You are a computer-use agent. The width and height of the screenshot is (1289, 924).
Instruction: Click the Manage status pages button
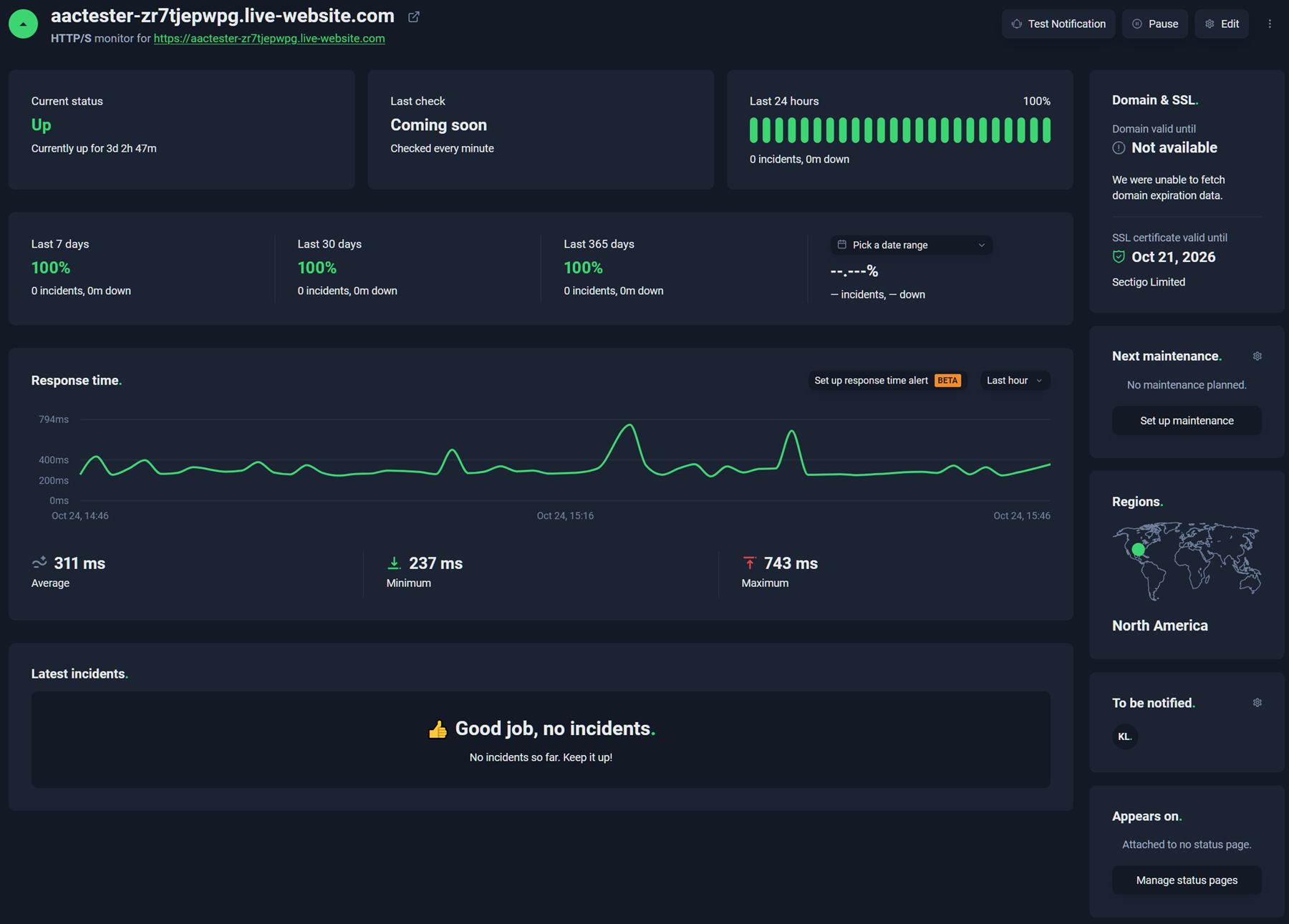pyautogui.click(x=1186, y=880)
